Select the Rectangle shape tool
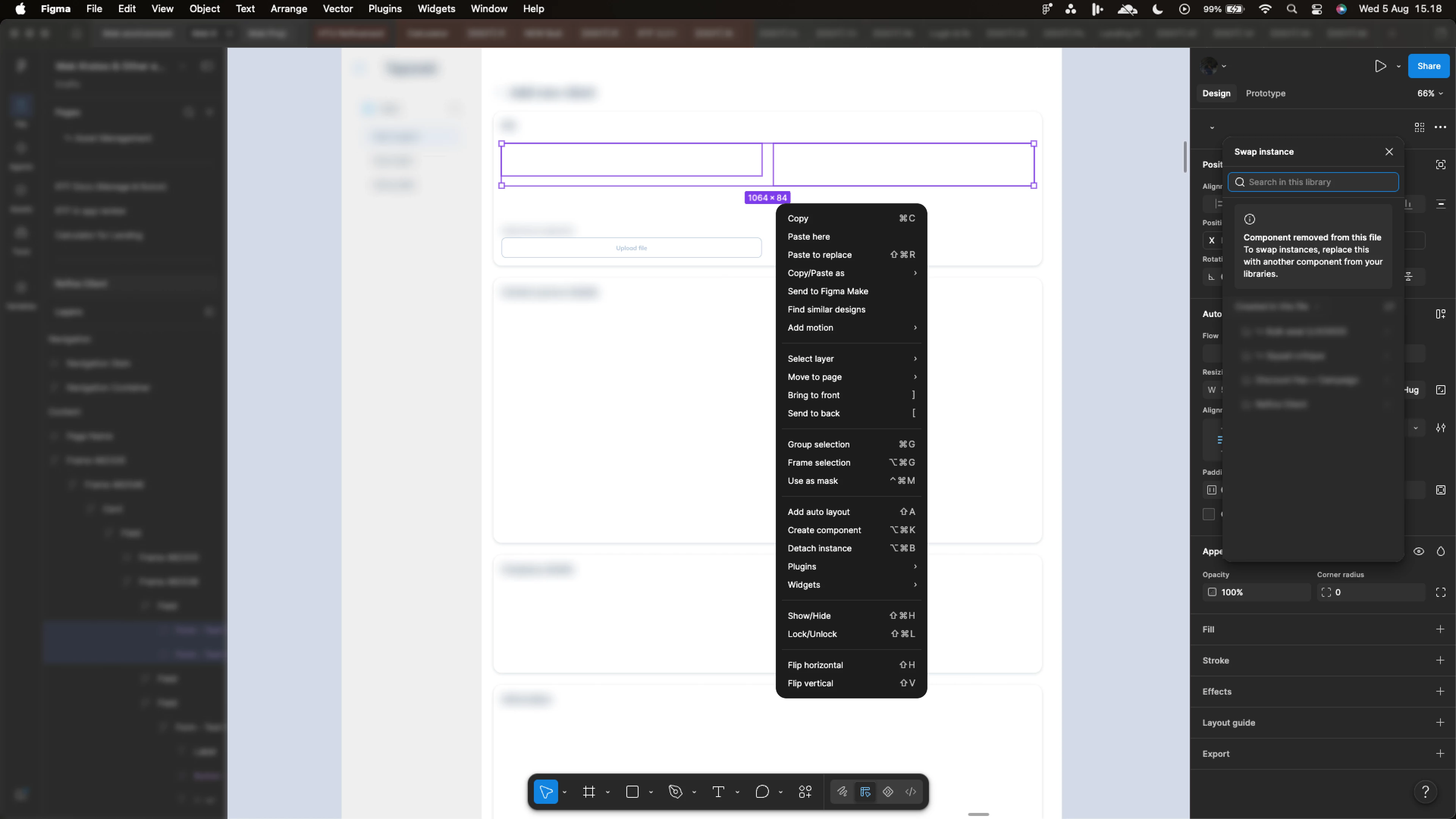Image resolution: width=1456 pixels, height=819 pixels. (632, 791)
